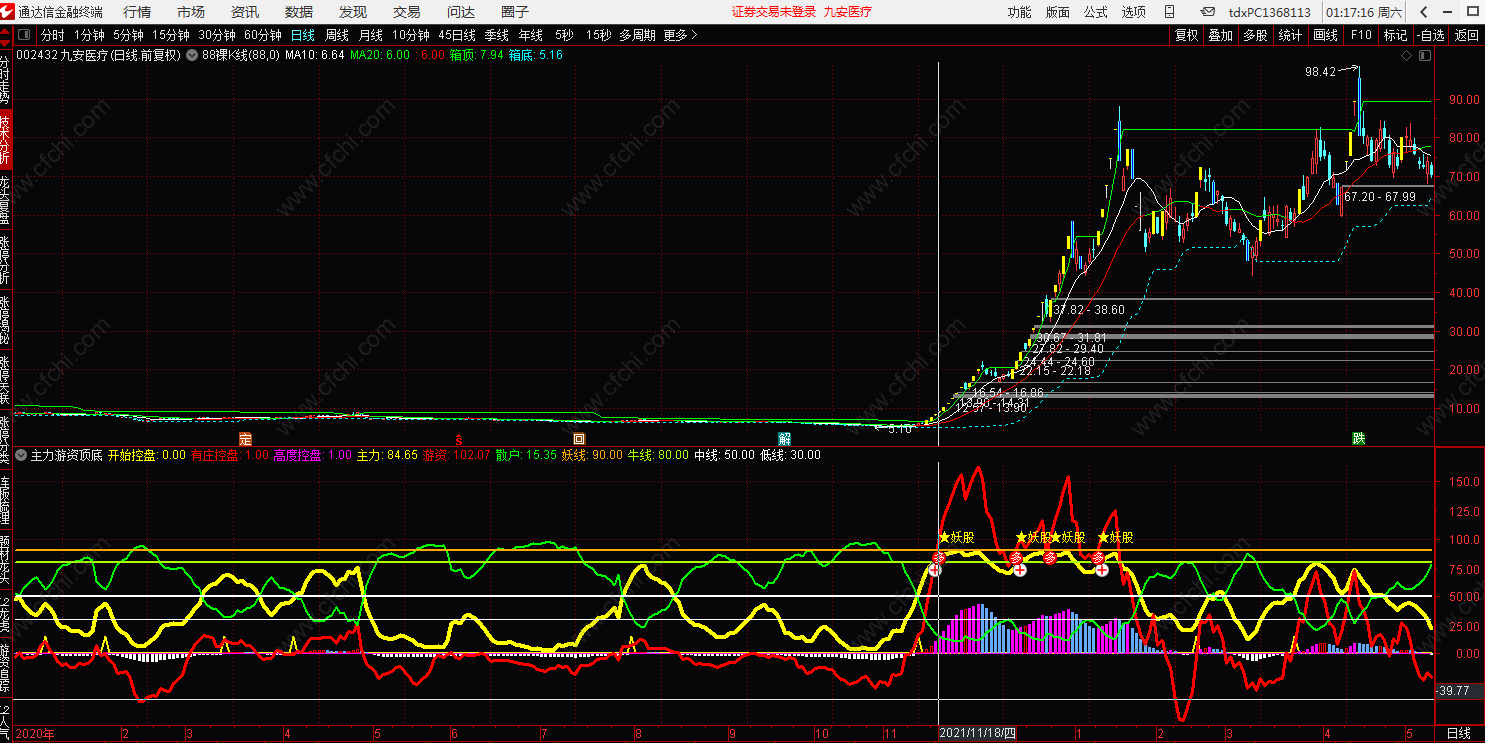The height and width of the screenshot is (743, 1485).
Task: Switch to 60分钟 period tab
Action: (262, 35)
